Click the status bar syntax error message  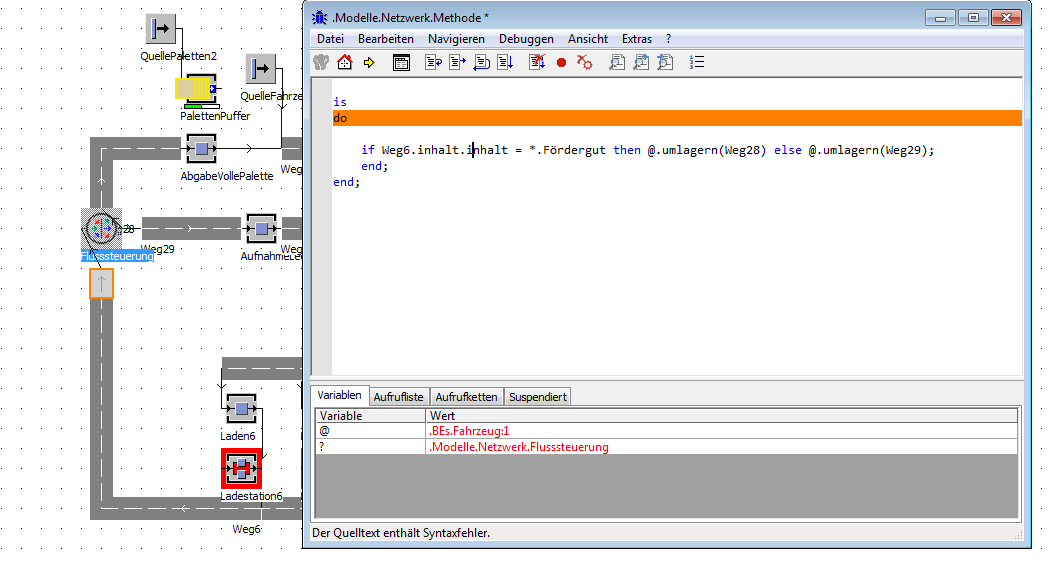(401, 533)
